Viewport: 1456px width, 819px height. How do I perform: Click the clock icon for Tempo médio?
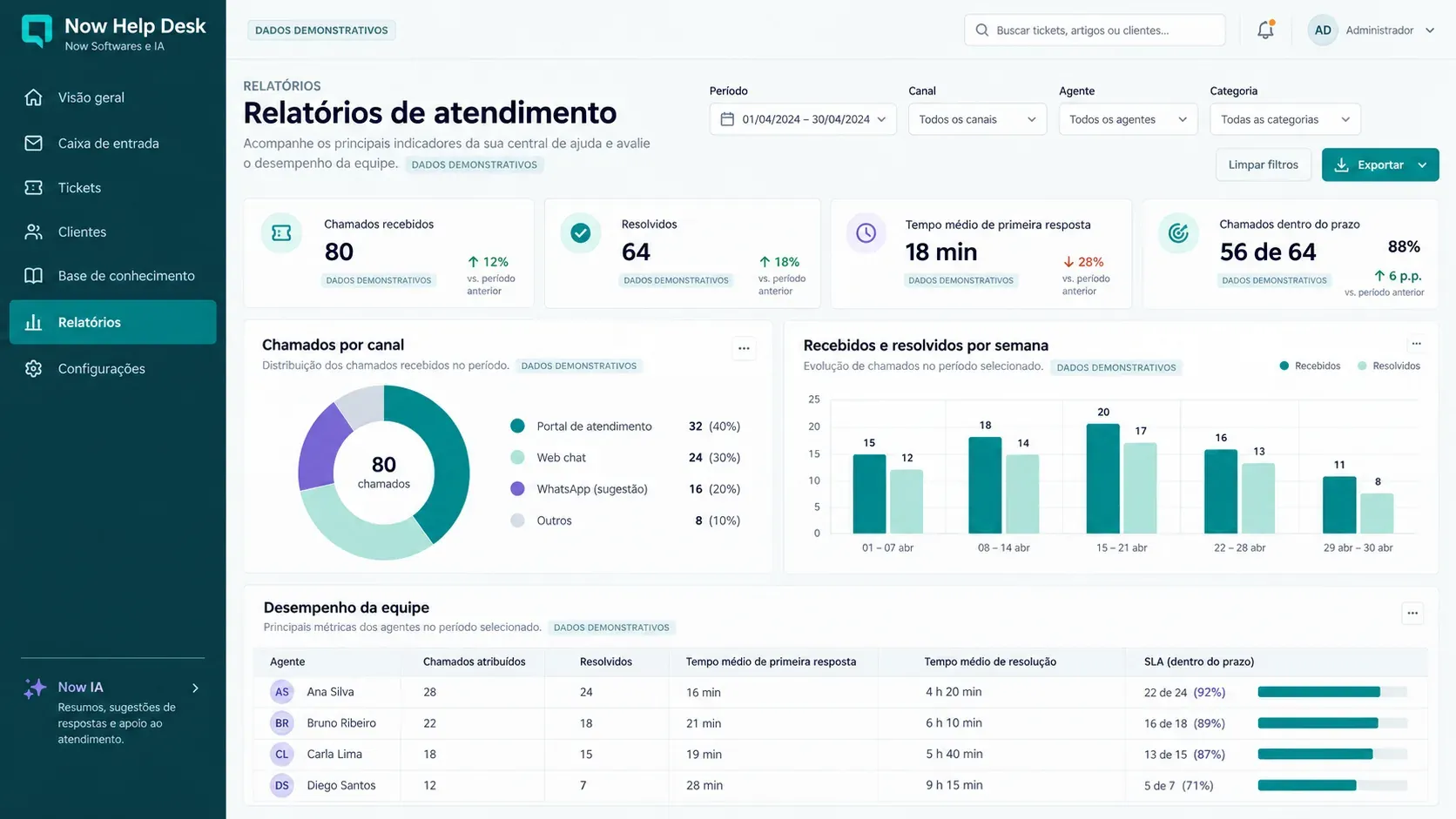pos(866,233)
